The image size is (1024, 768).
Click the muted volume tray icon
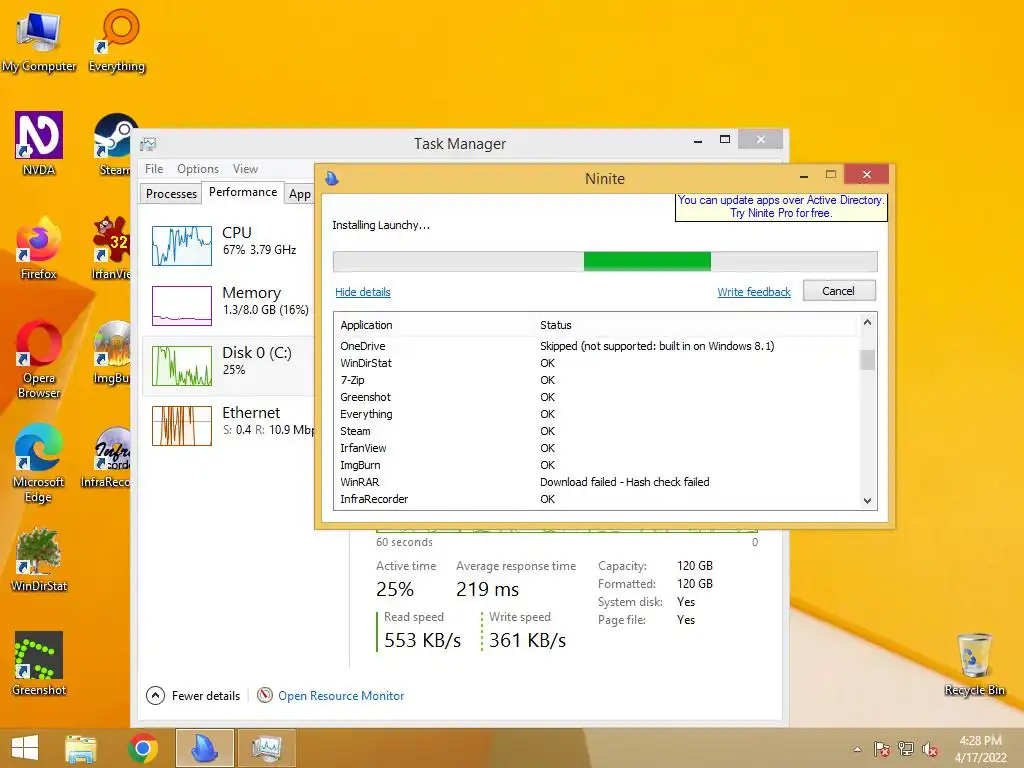coord(930,749)
